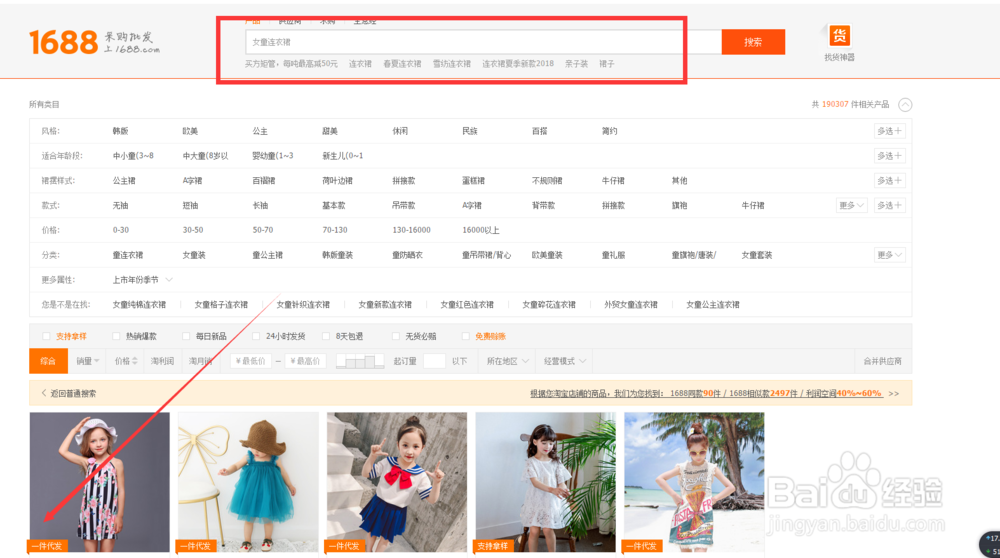The image size is (1000, 558).
Task: Choose 旗袍 in the 款式 row
Action: [679, 205]
